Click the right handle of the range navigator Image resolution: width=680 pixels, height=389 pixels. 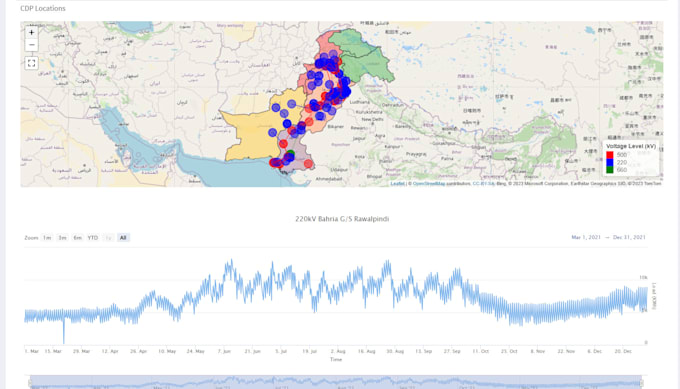click(641, 383)
